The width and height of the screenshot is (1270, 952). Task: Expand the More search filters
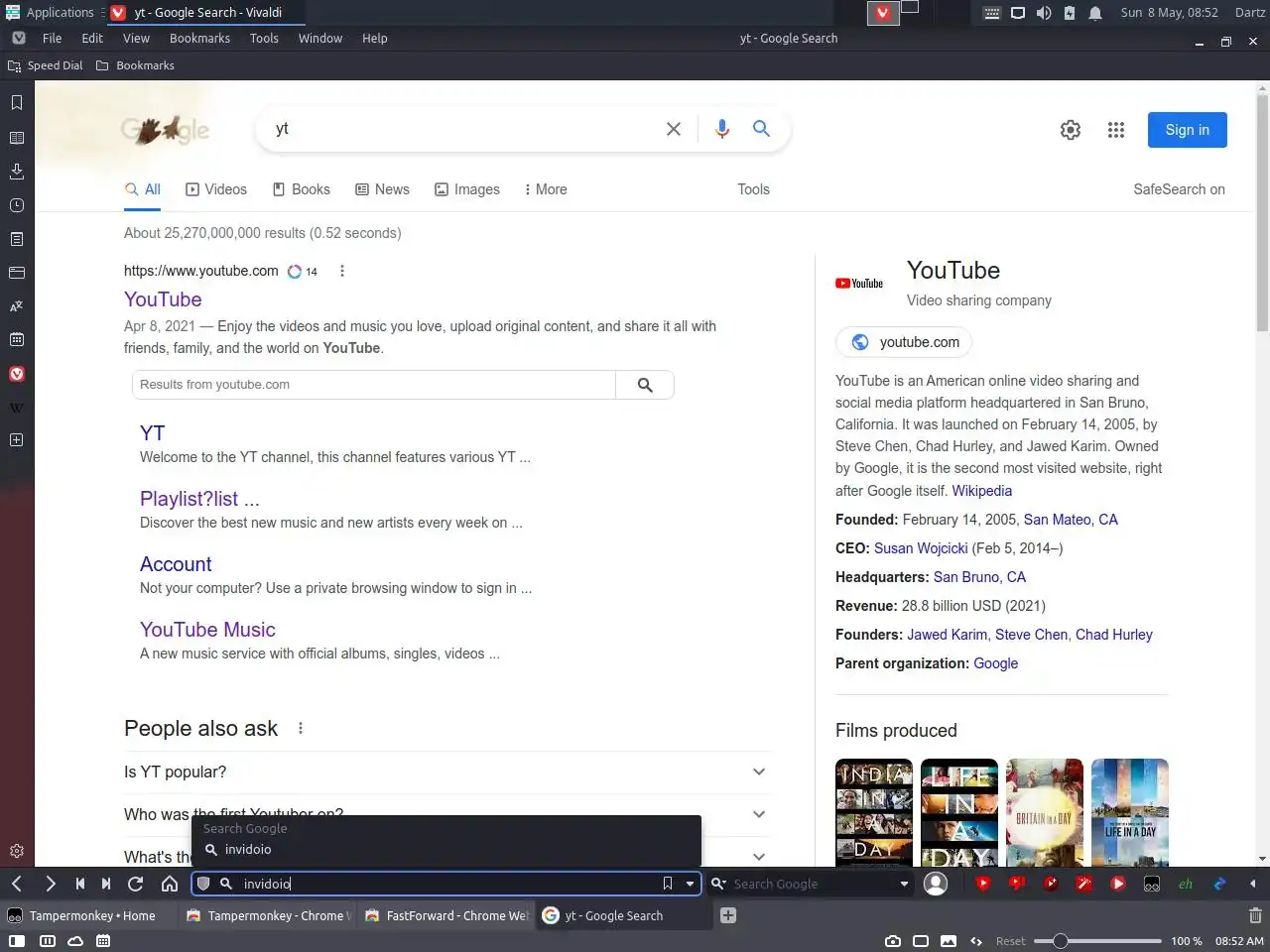click(546, 189)
